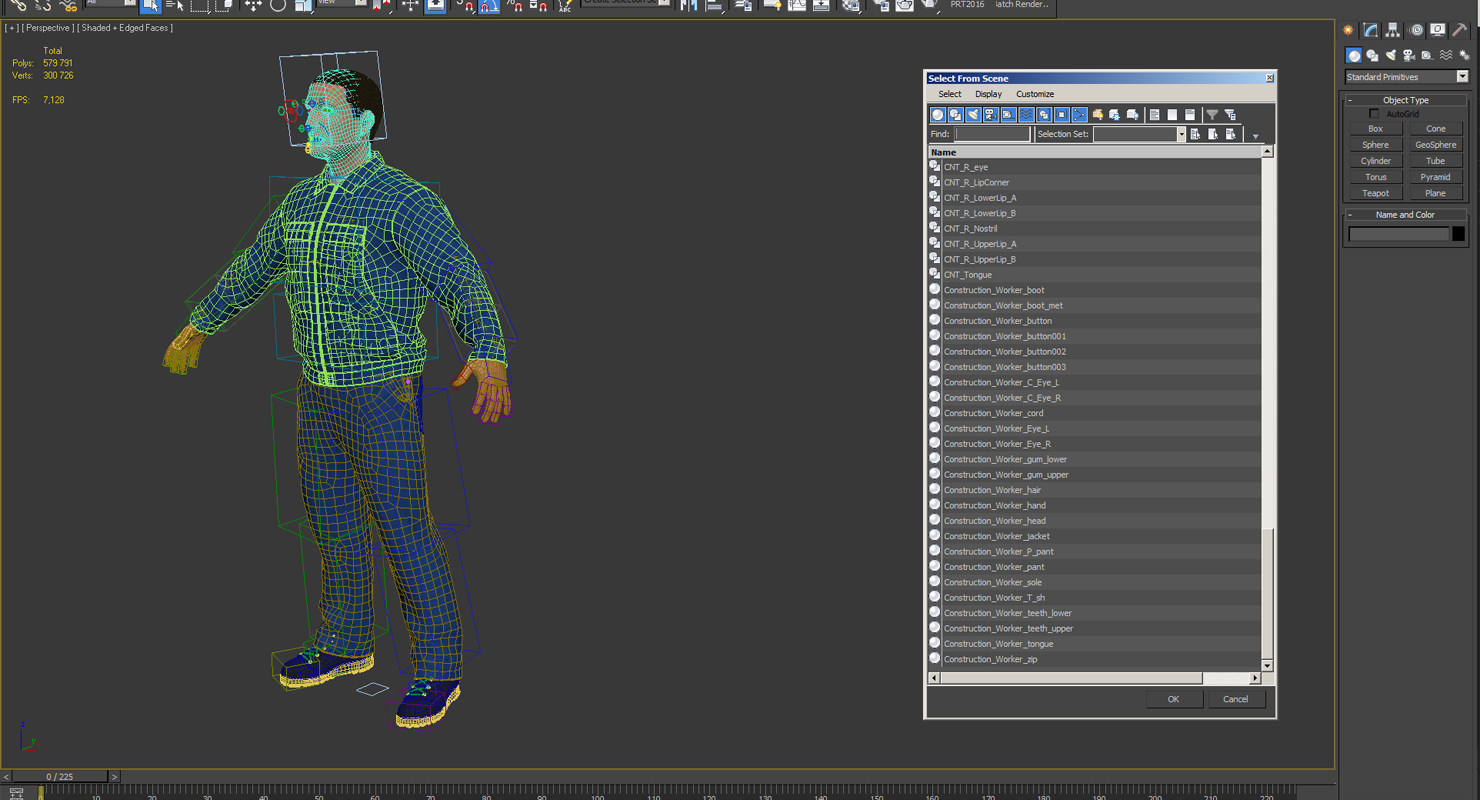Select Space Warps category in Create panel
The height and width of the screenshot is (800, 1480).
[1446, 56]
